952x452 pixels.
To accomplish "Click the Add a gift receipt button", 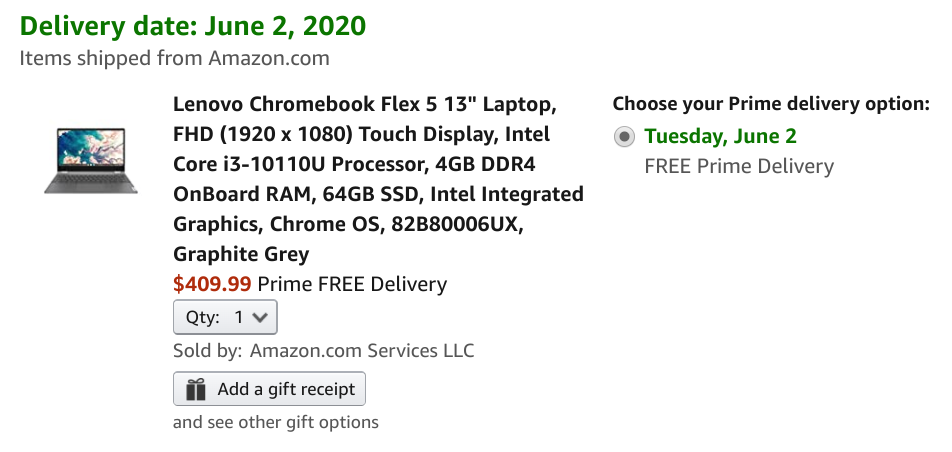I will [270, 389].
